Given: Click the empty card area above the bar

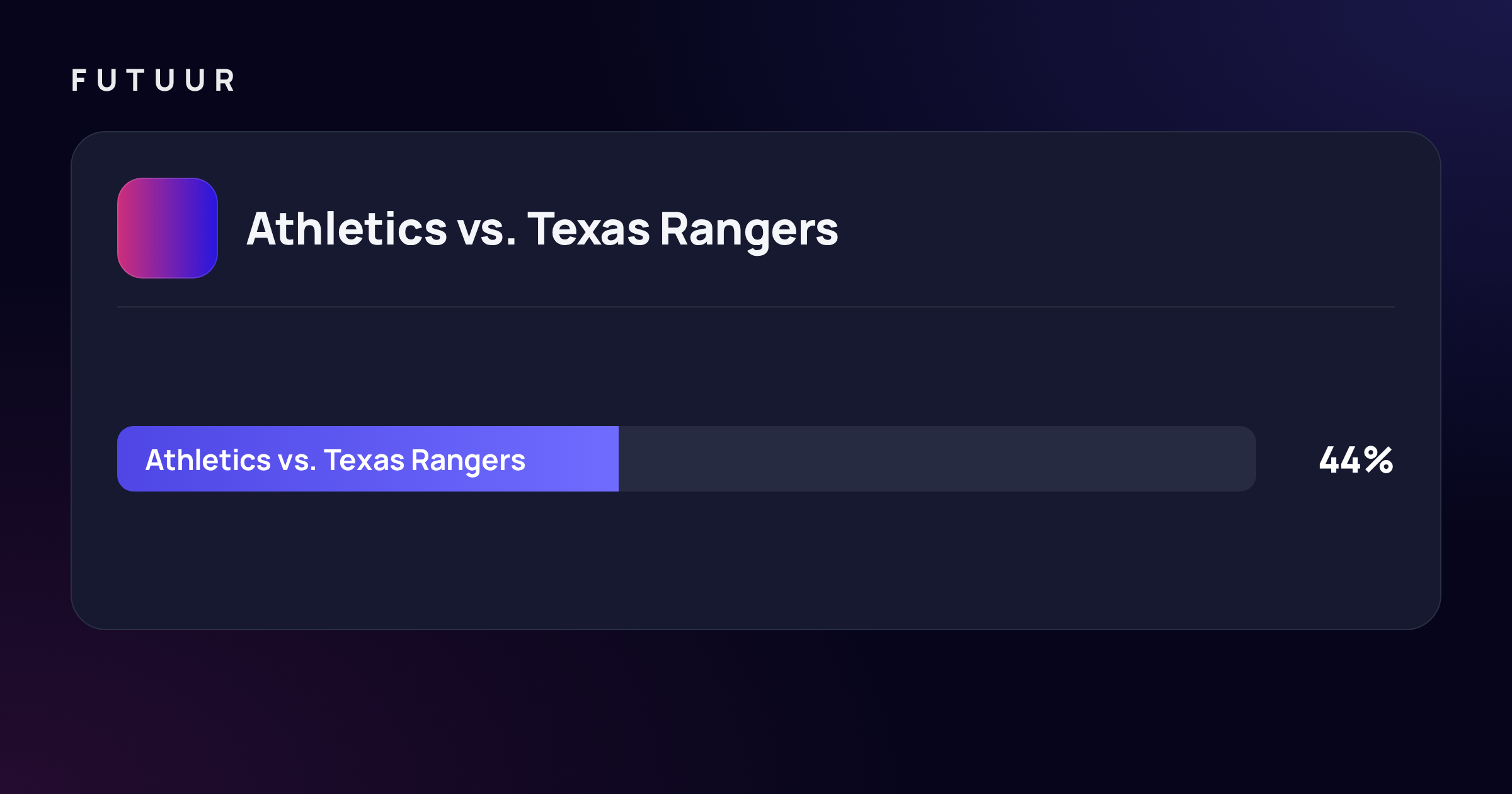Looking at the screenshot, I should pyautogui.click(x=756, y=367).
